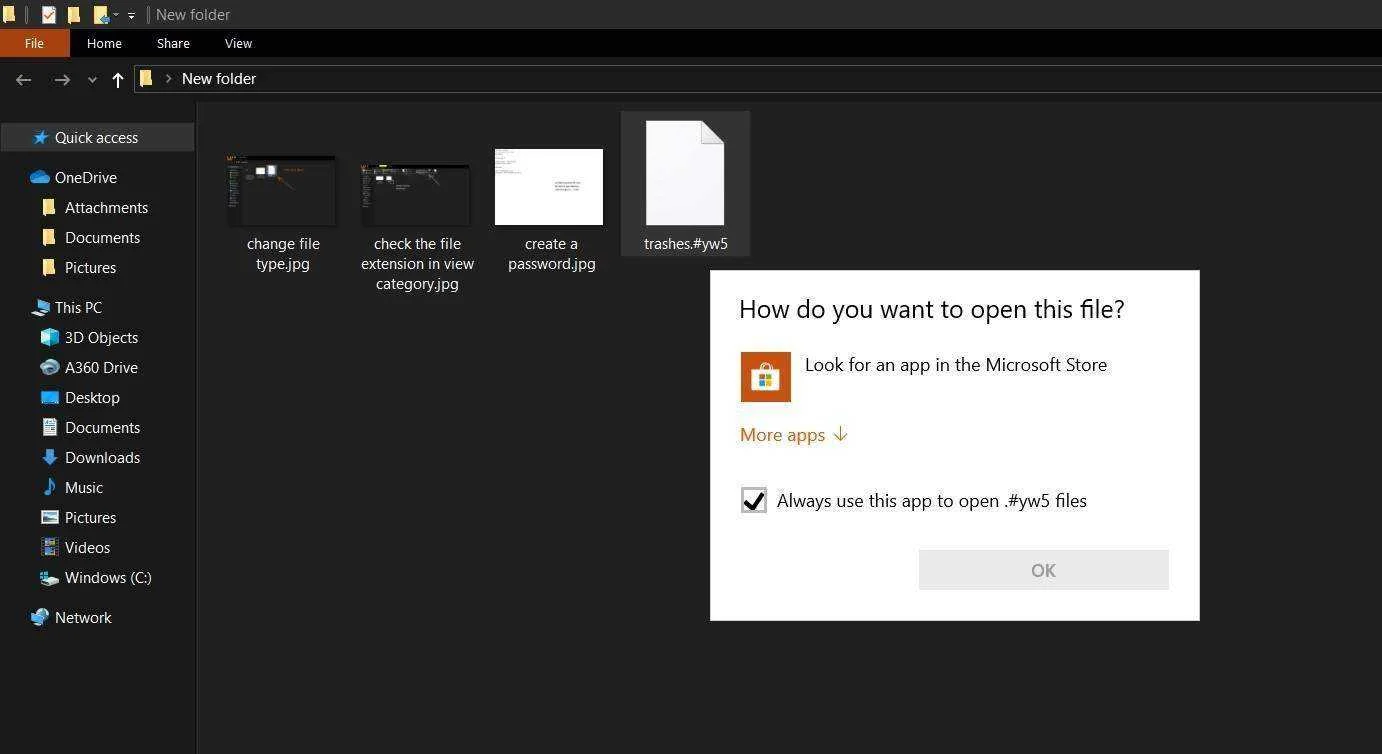Click the Properties checkmark icon in title bar
Viewport: 1382px width, 754px height.
[48, 15]
